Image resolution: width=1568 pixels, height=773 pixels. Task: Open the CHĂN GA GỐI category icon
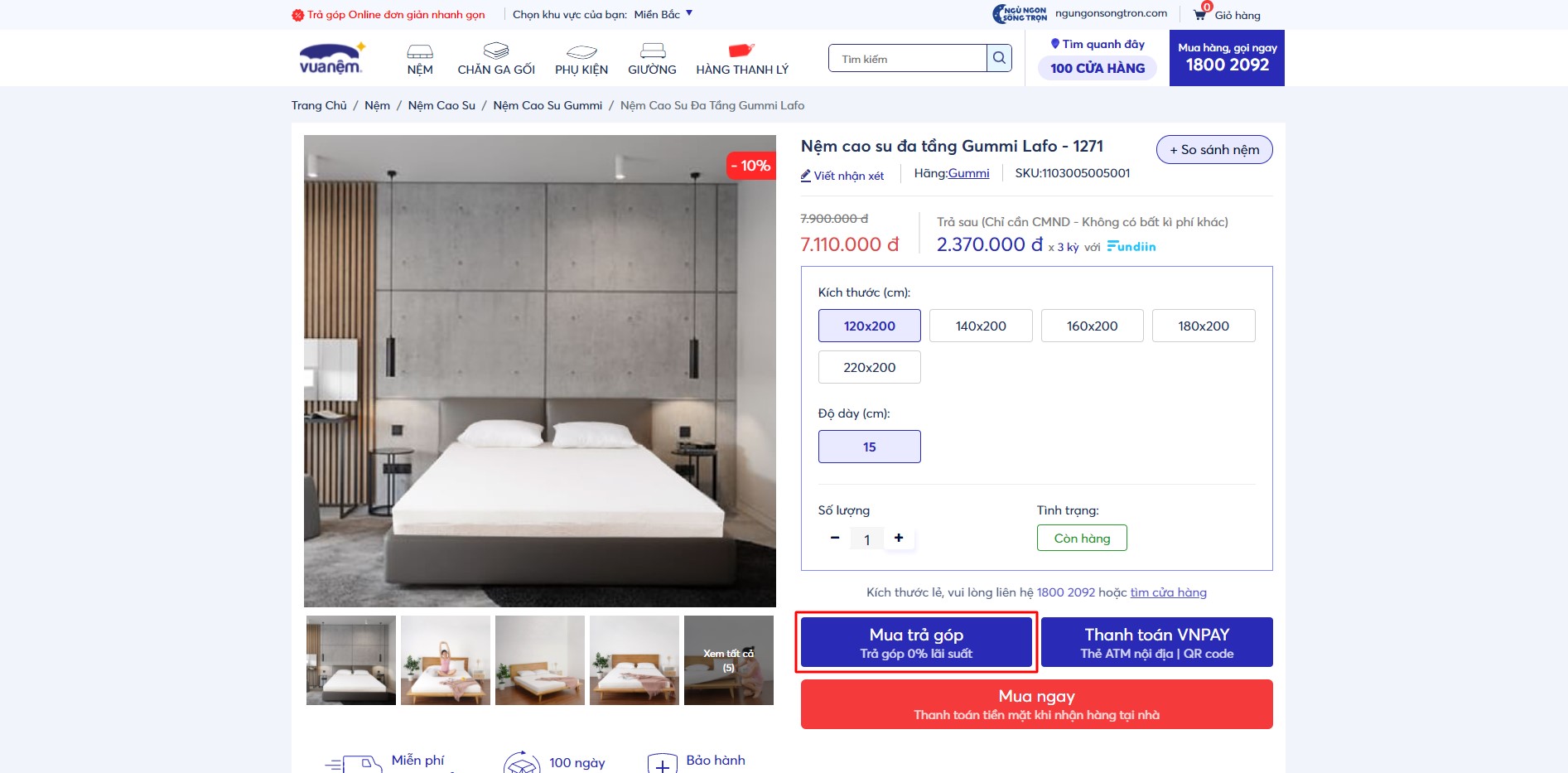[x=496, y=51]
